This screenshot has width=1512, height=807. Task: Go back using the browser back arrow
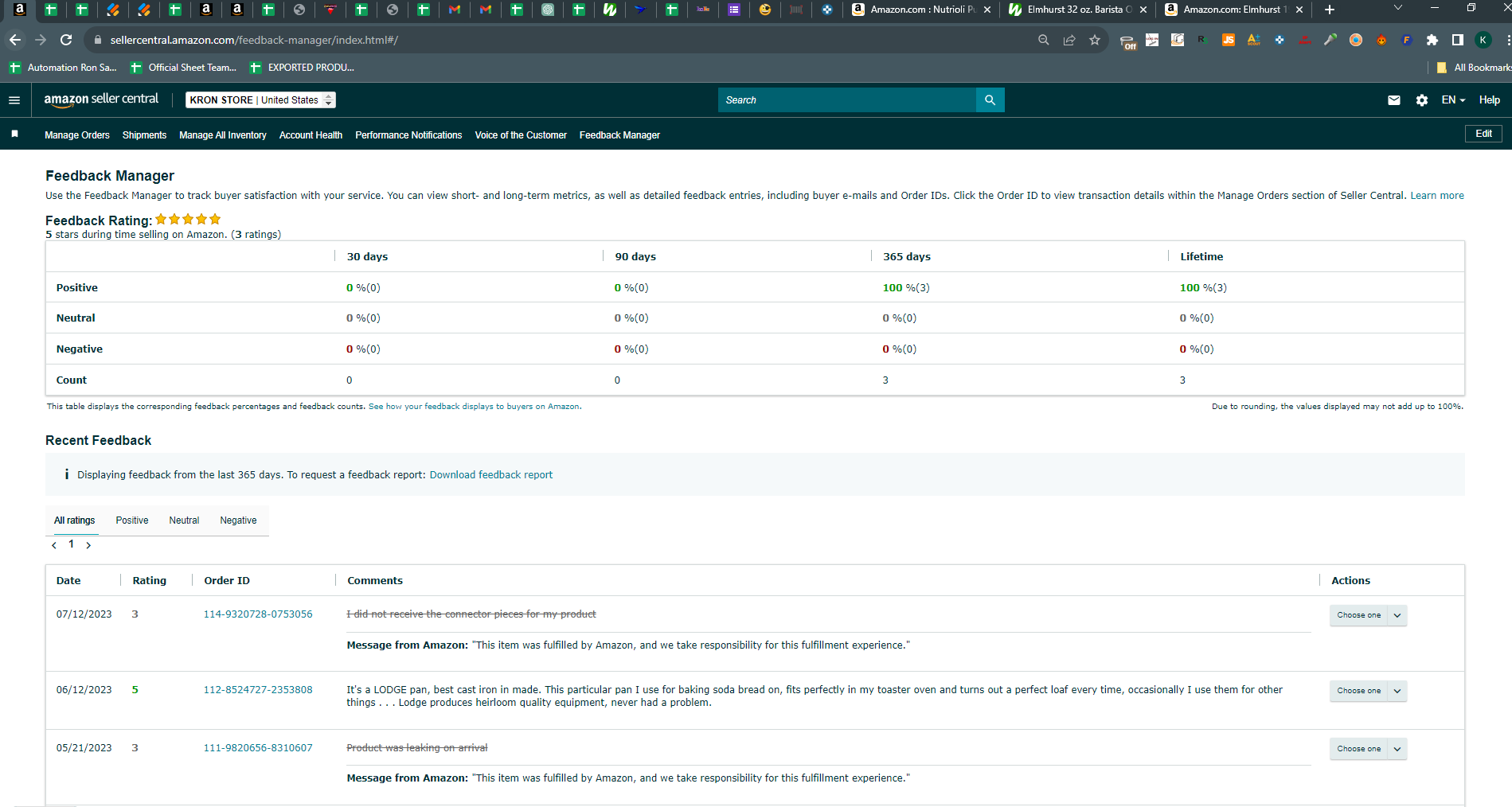pos(15,40)
